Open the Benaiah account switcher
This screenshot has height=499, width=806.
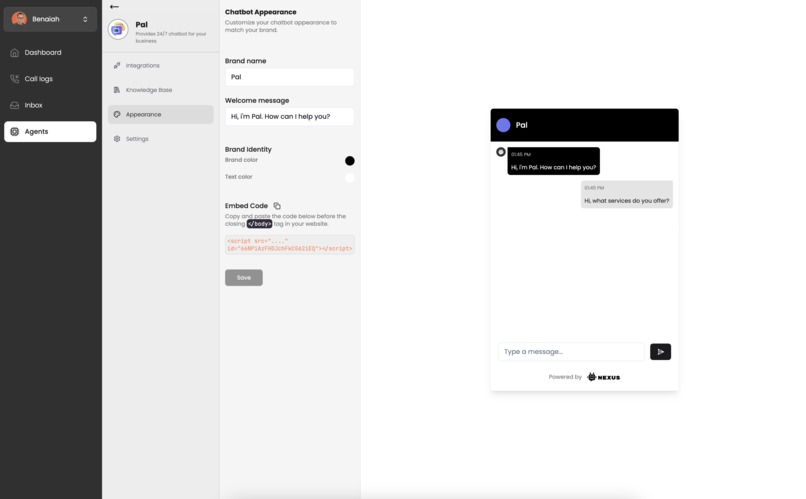[50, 19]
